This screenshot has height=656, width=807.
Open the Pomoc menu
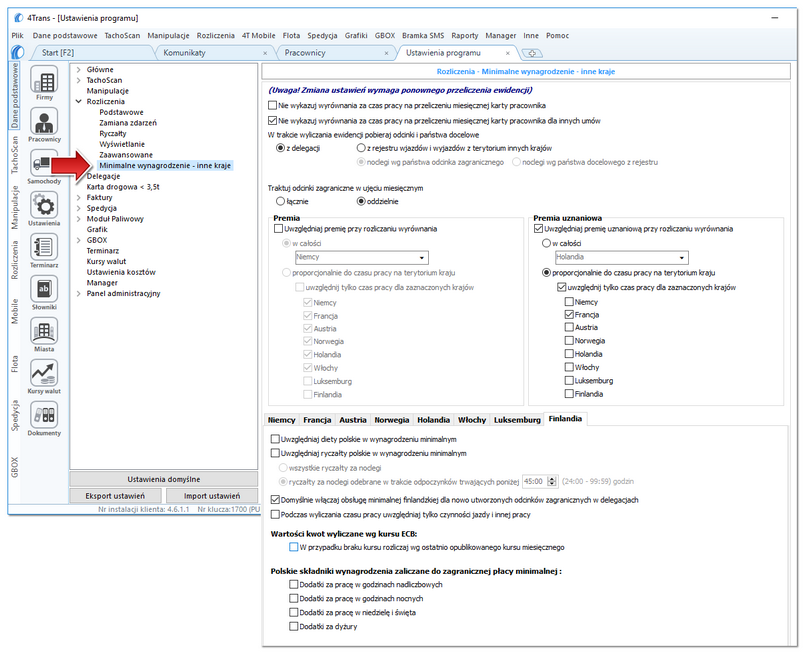557,36
